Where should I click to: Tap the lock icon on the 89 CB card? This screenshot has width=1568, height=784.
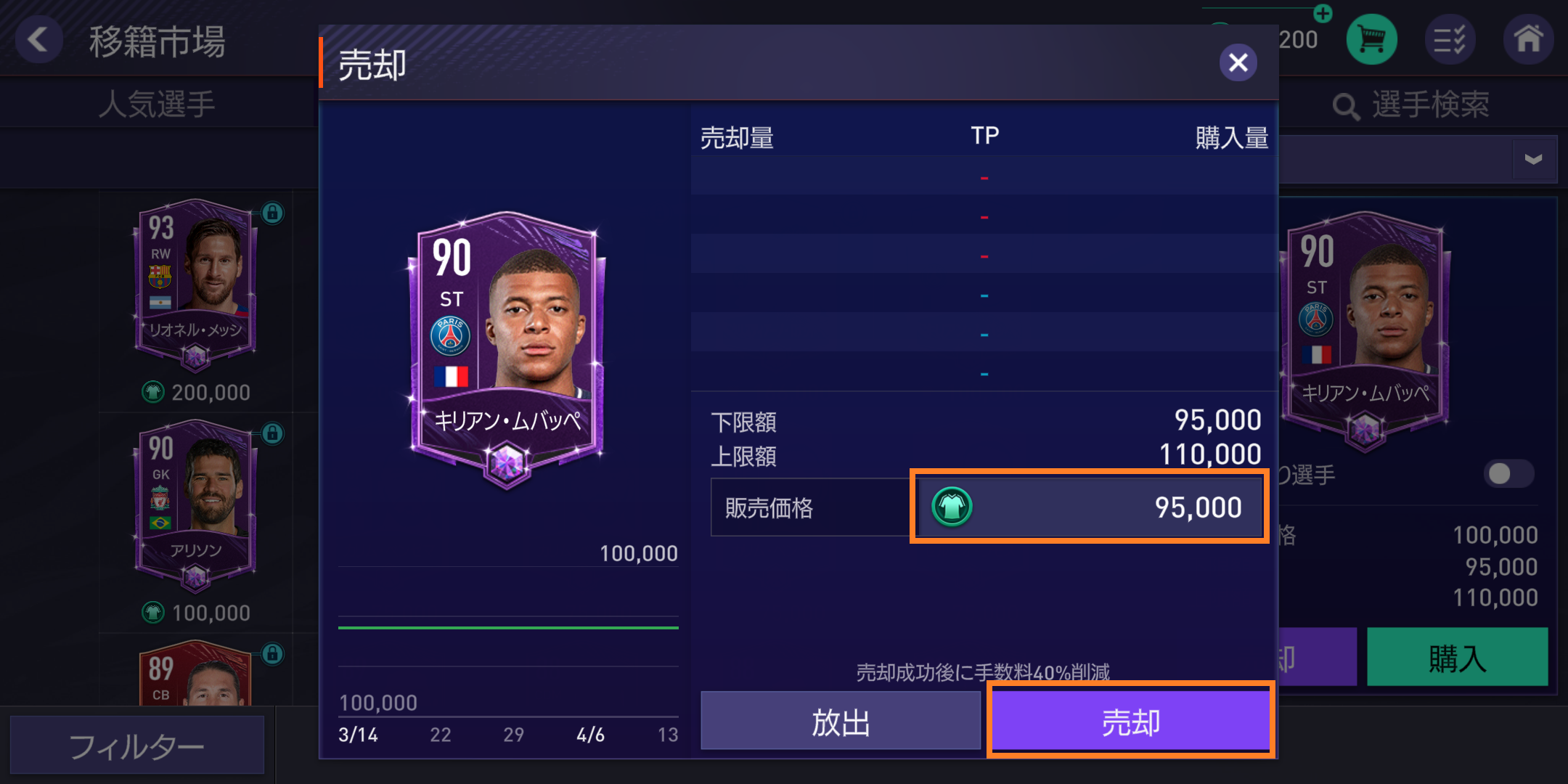click(272, 653)
